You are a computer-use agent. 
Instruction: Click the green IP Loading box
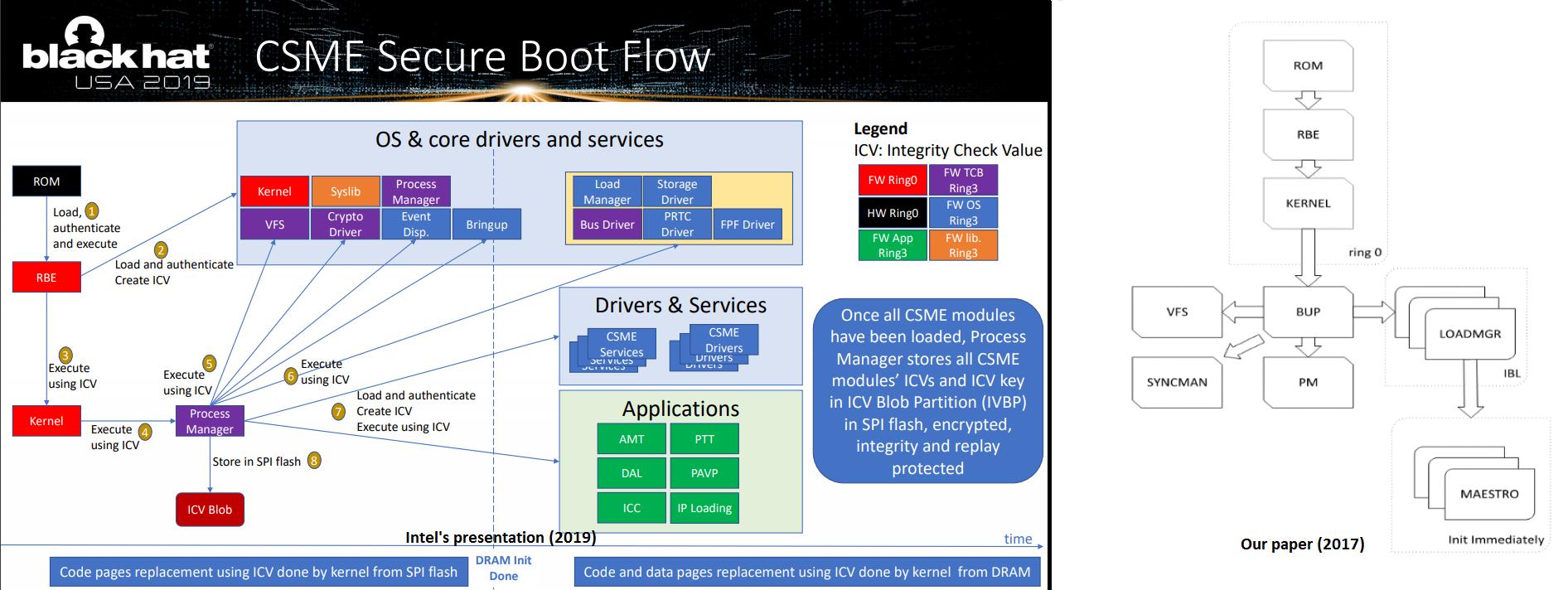704,508
